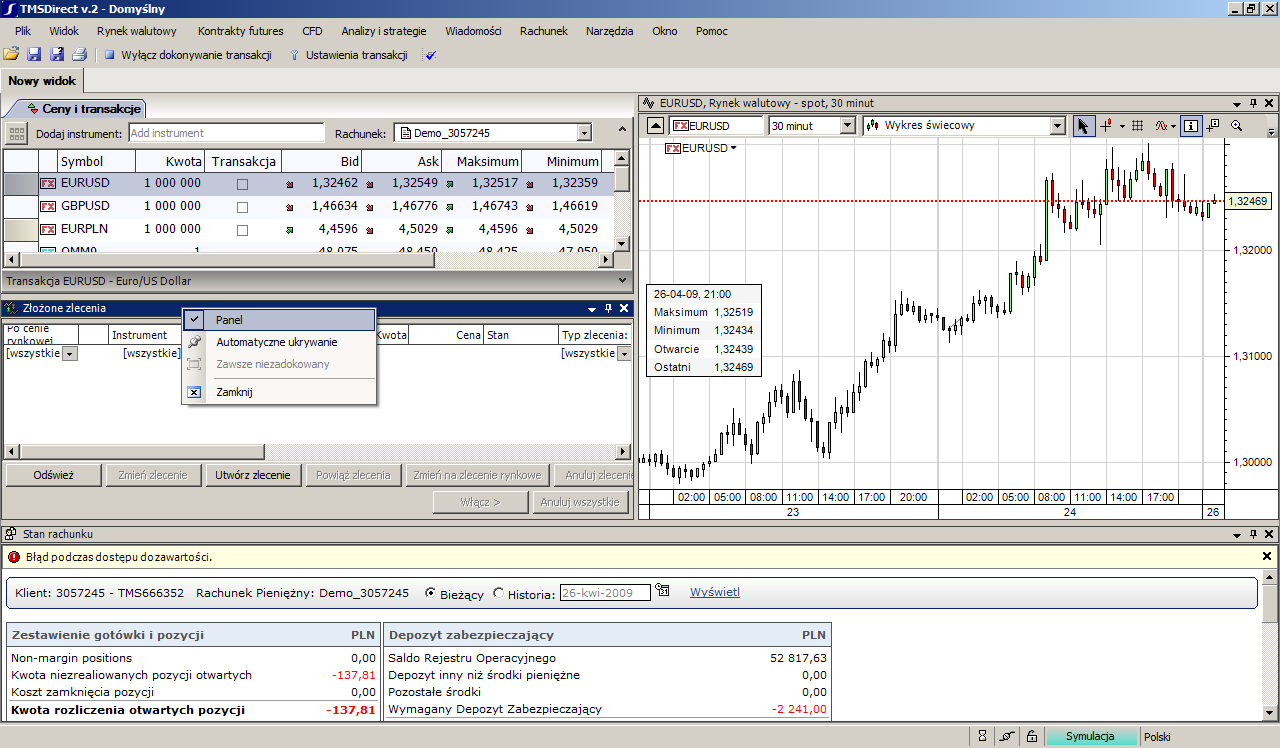Click the Utwórz zlecenie button
1280x749 pixels.
(253, 475)
